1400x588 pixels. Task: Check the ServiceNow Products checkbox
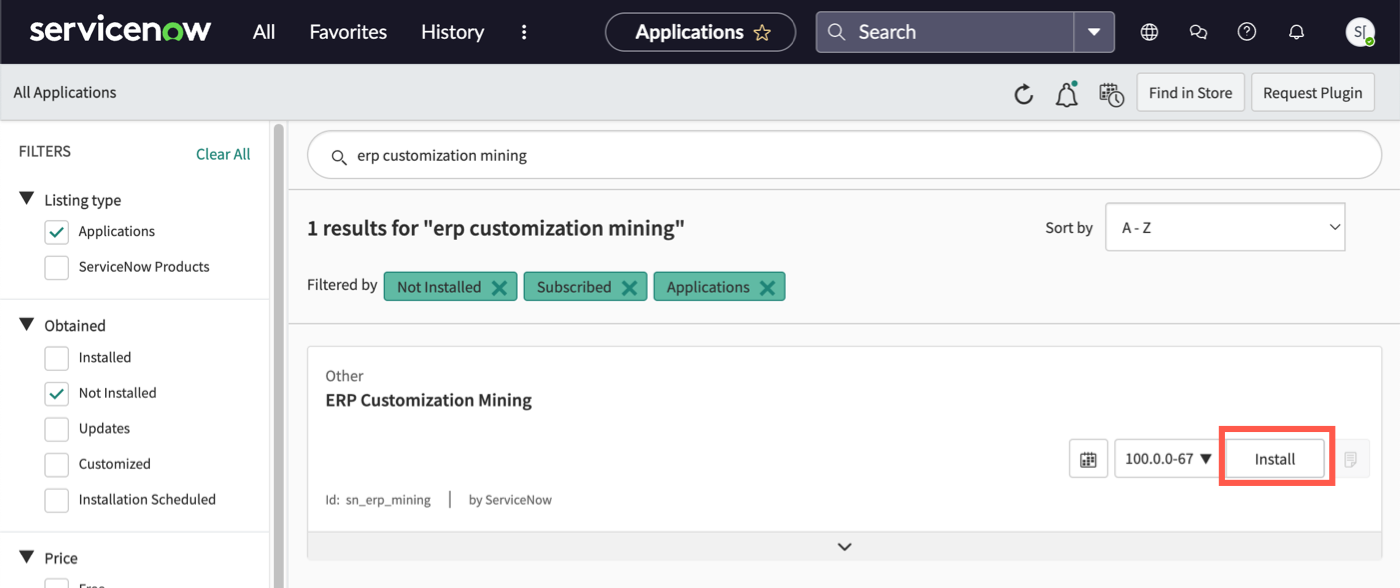(57, 268)
